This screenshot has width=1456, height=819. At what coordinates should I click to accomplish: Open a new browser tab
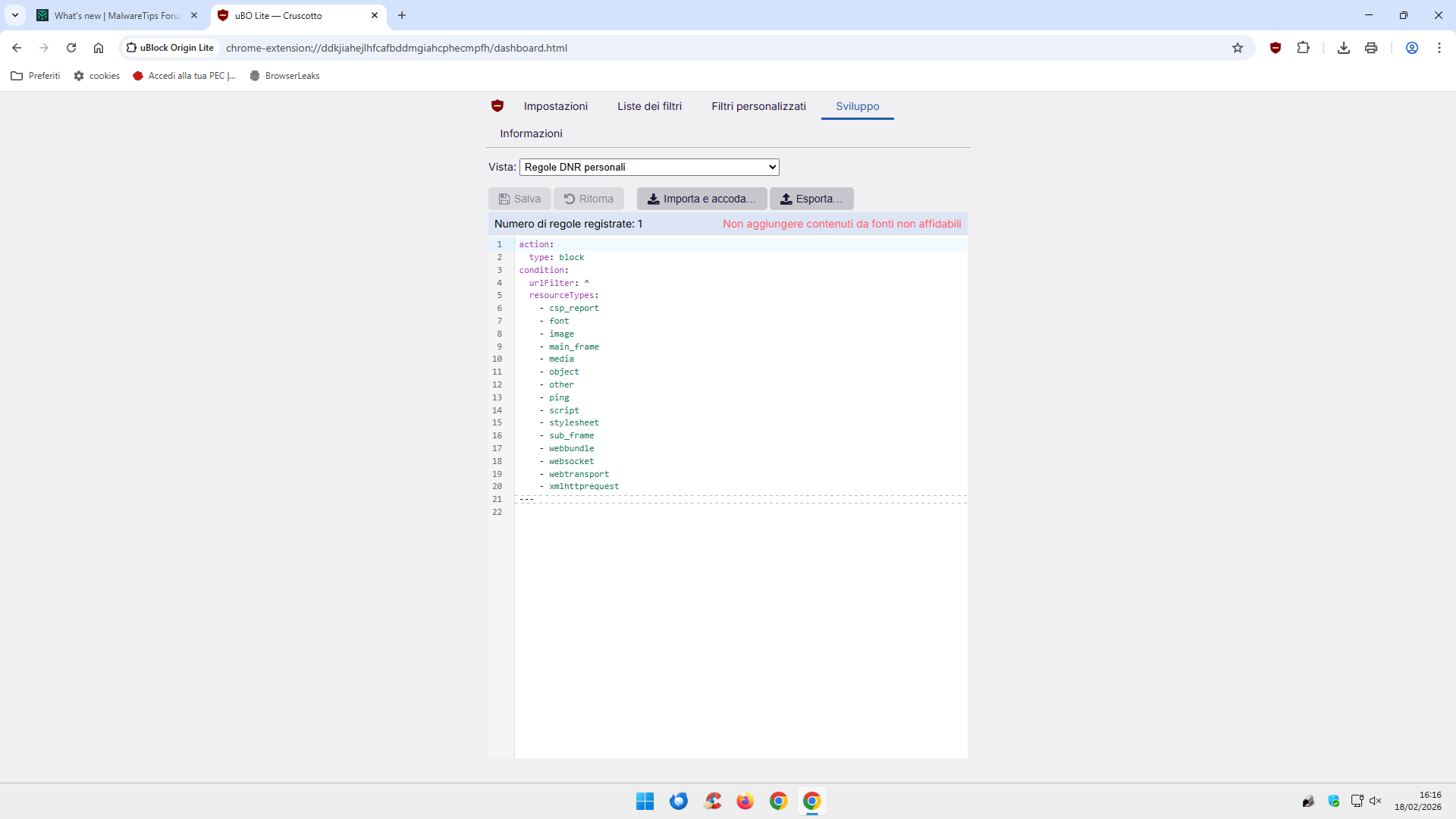coord(402,15)
